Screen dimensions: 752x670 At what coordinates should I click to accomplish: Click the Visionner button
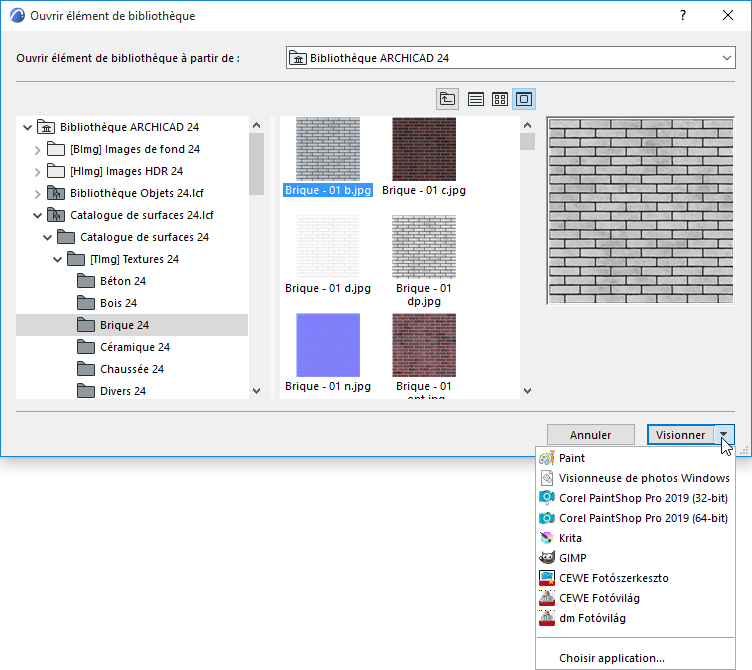pyautogui.click(x=681, y=435)
